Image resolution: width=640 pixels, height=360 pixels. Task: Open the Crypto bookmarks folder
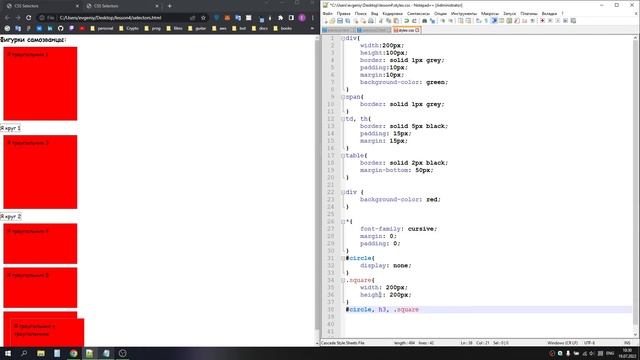[129, 29]
